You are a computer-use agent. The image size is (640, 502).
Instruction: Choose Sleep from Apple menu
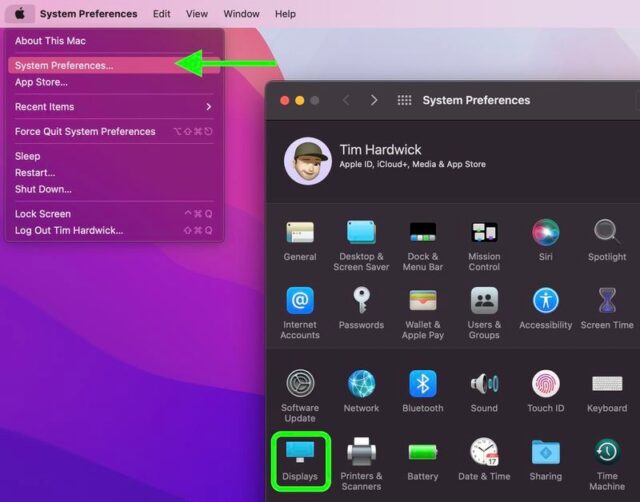(113, 156)
